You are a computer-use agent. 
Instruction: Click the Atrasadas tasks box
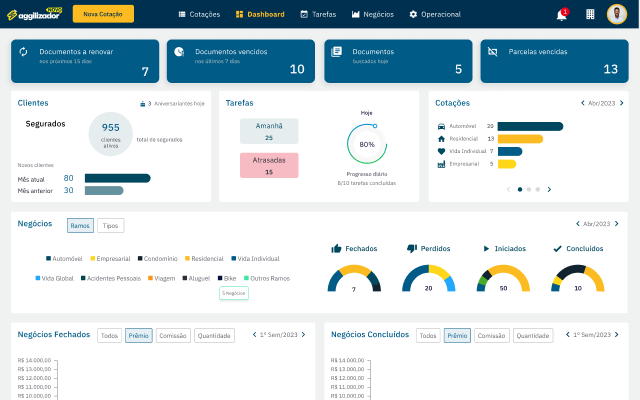[x=269, y=166]
